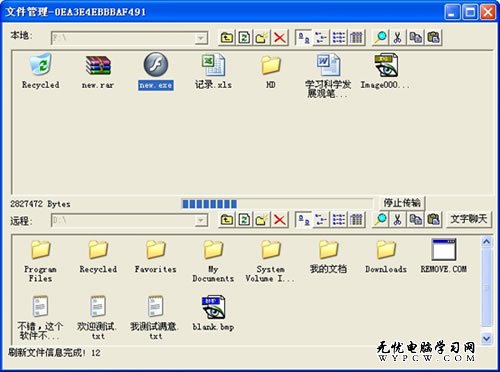Open the local drive path dropdown
Screen dimensions: 500x372
(200, 38)
